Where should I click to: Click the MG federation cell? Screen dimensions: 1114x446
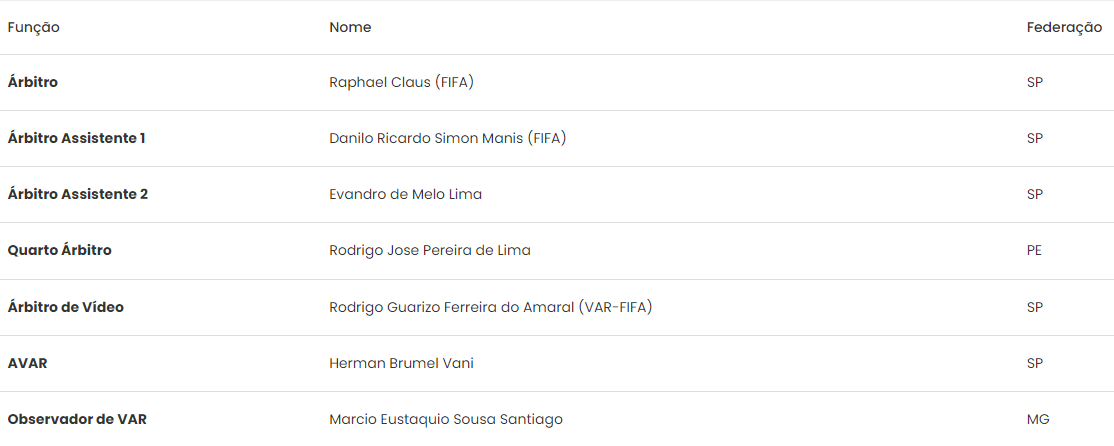coord(1038,419)
